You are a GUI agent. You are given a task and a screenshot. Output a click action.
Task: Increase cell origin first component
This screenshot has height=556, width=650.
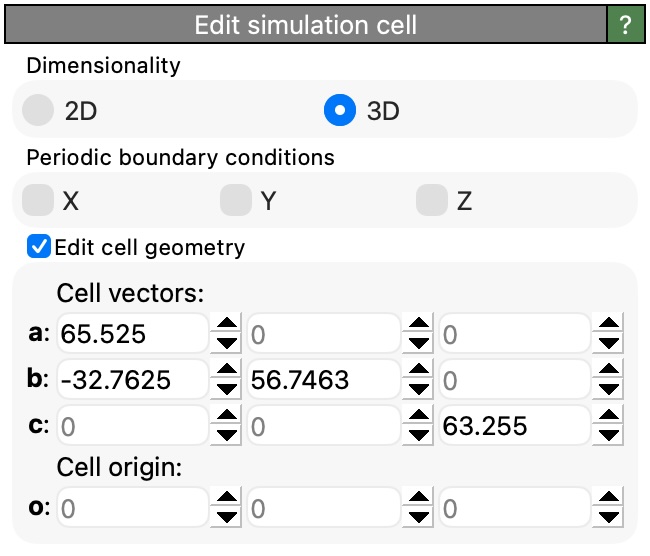pos(227,500)
